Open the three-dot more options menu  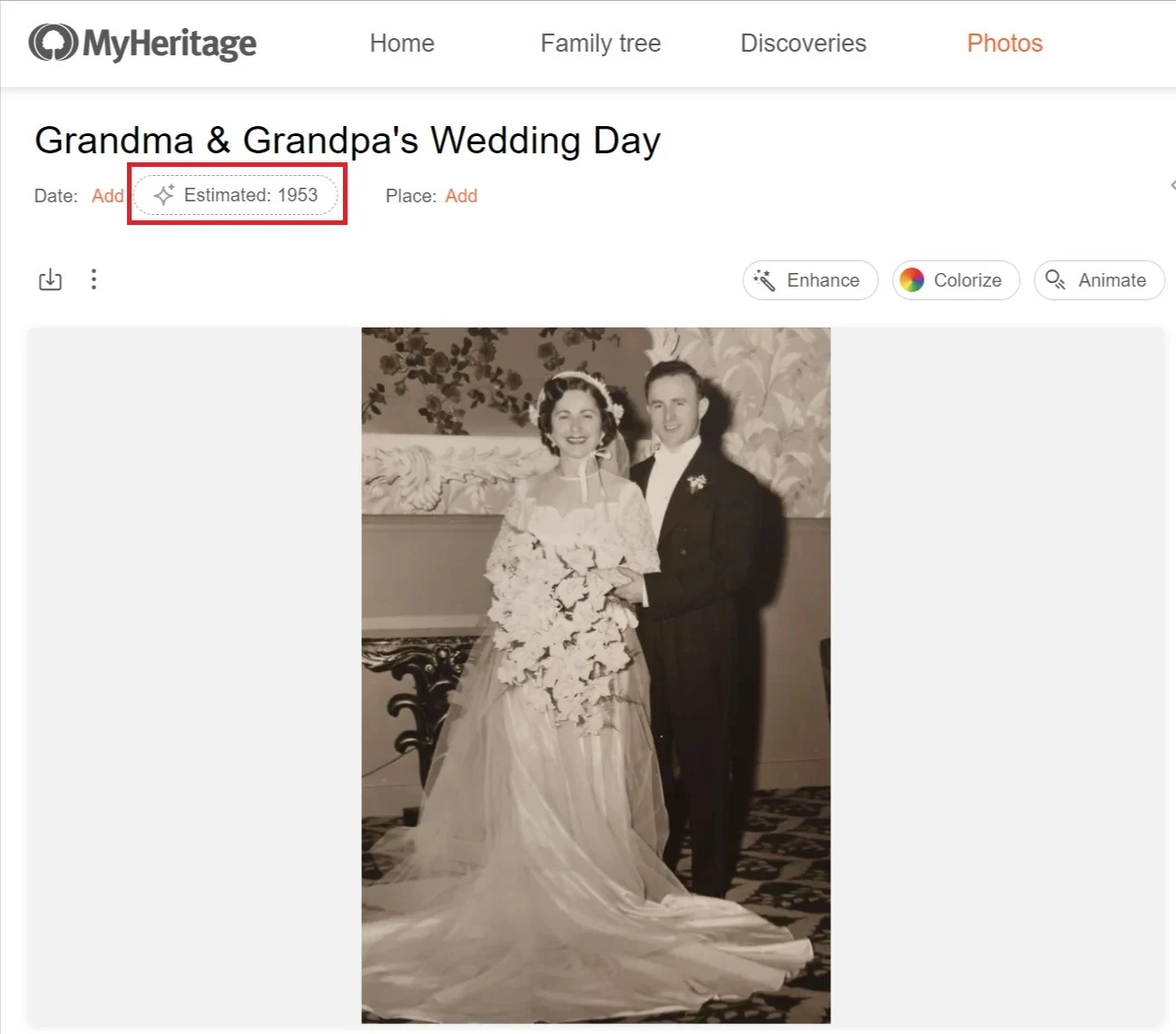(93, 279)
